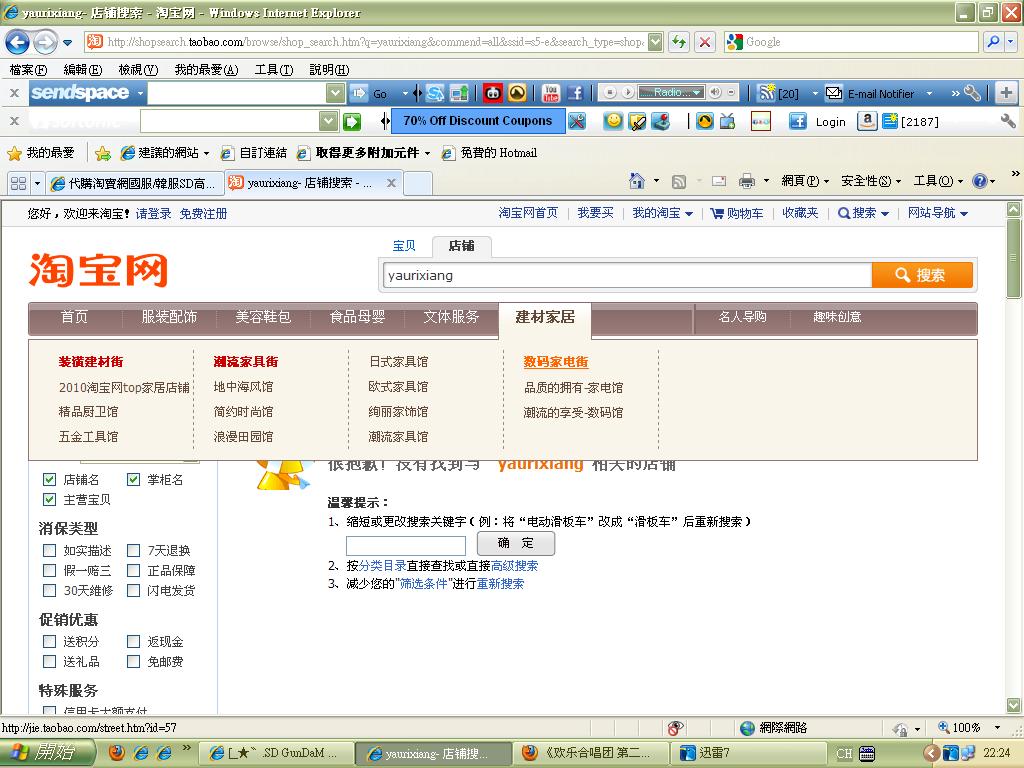
Task: Click the red-eyed icon in sendspace toolbar
Action: [492, 93]
